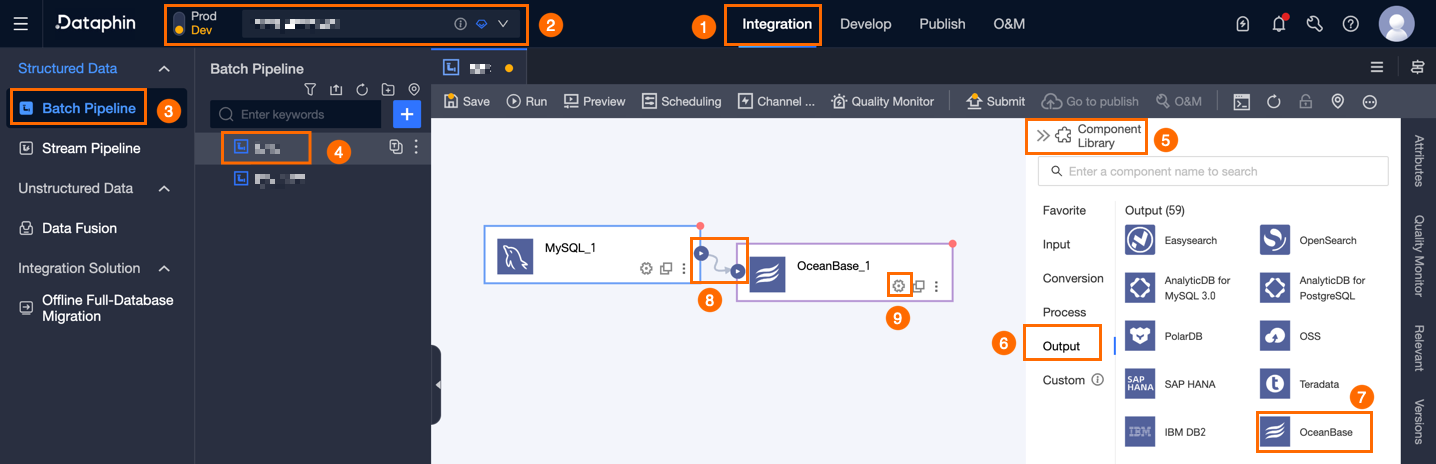This screenshot has height=464, width=1436.
Task: Click the toolbar location pin icon
Action: pyautogui.click(x=1337, y=101)
